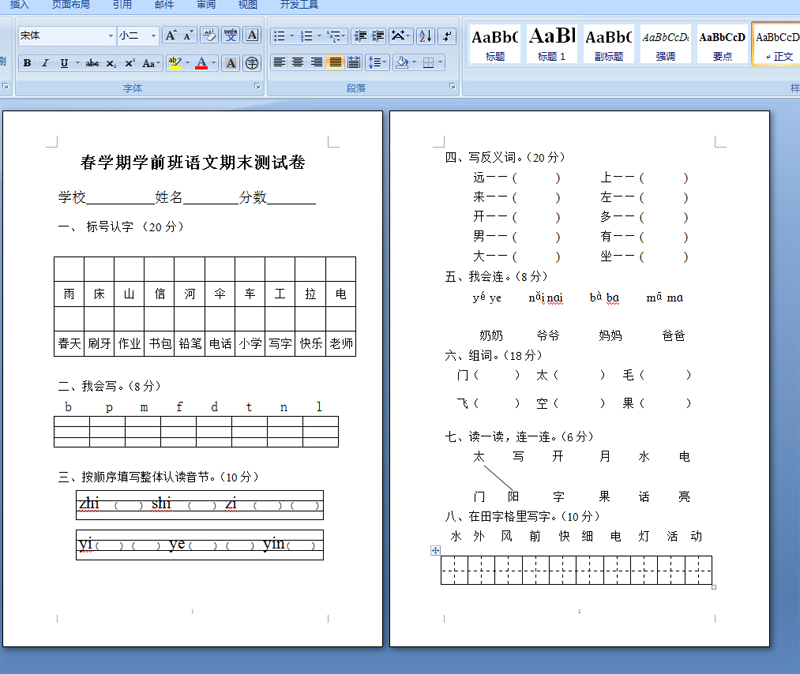
Task: Click the Shrink Font icon
Action: click(x=187, y=36)
